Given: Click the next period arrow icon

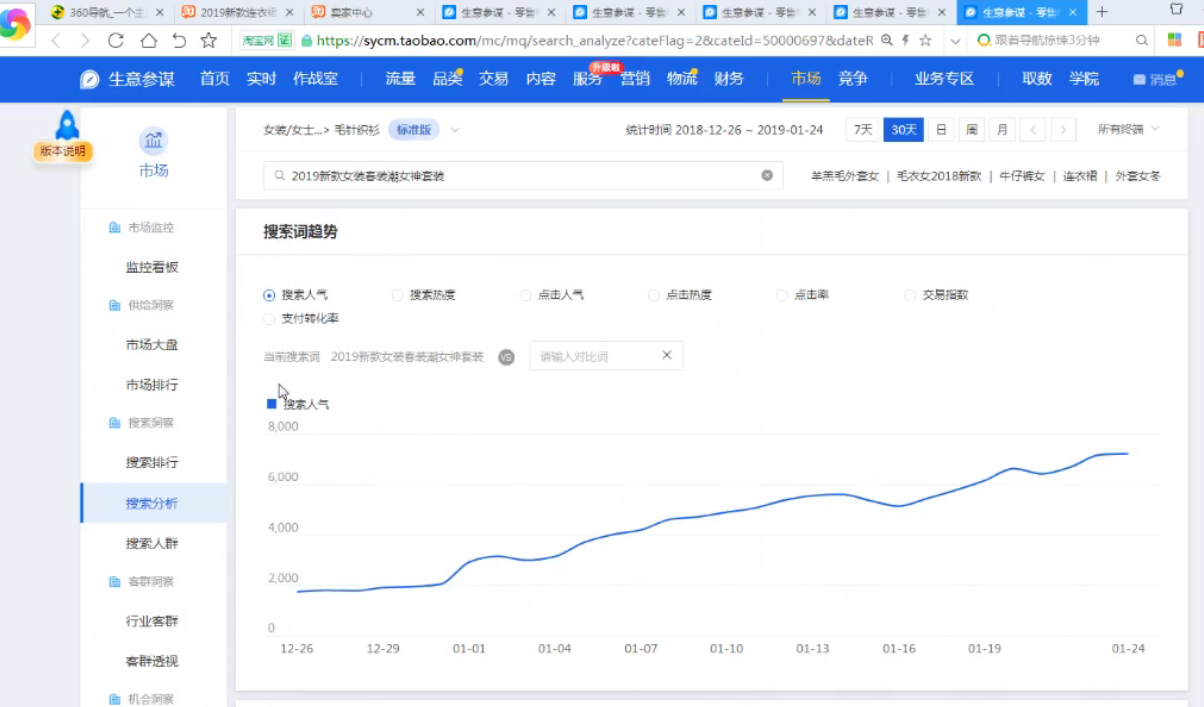Looking at the screenshot, I should click(x=1063, y=130).
